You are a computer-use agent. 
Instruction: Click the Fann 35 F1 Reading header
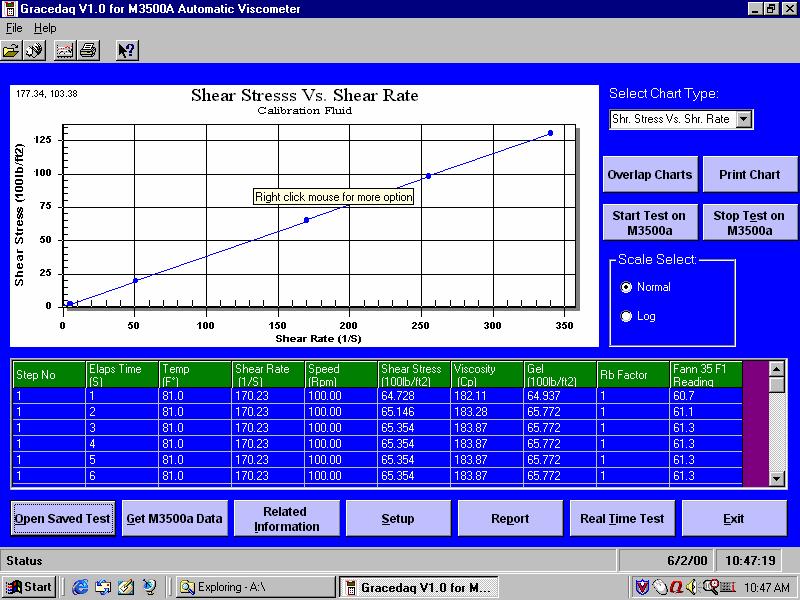tap(706, 374)
